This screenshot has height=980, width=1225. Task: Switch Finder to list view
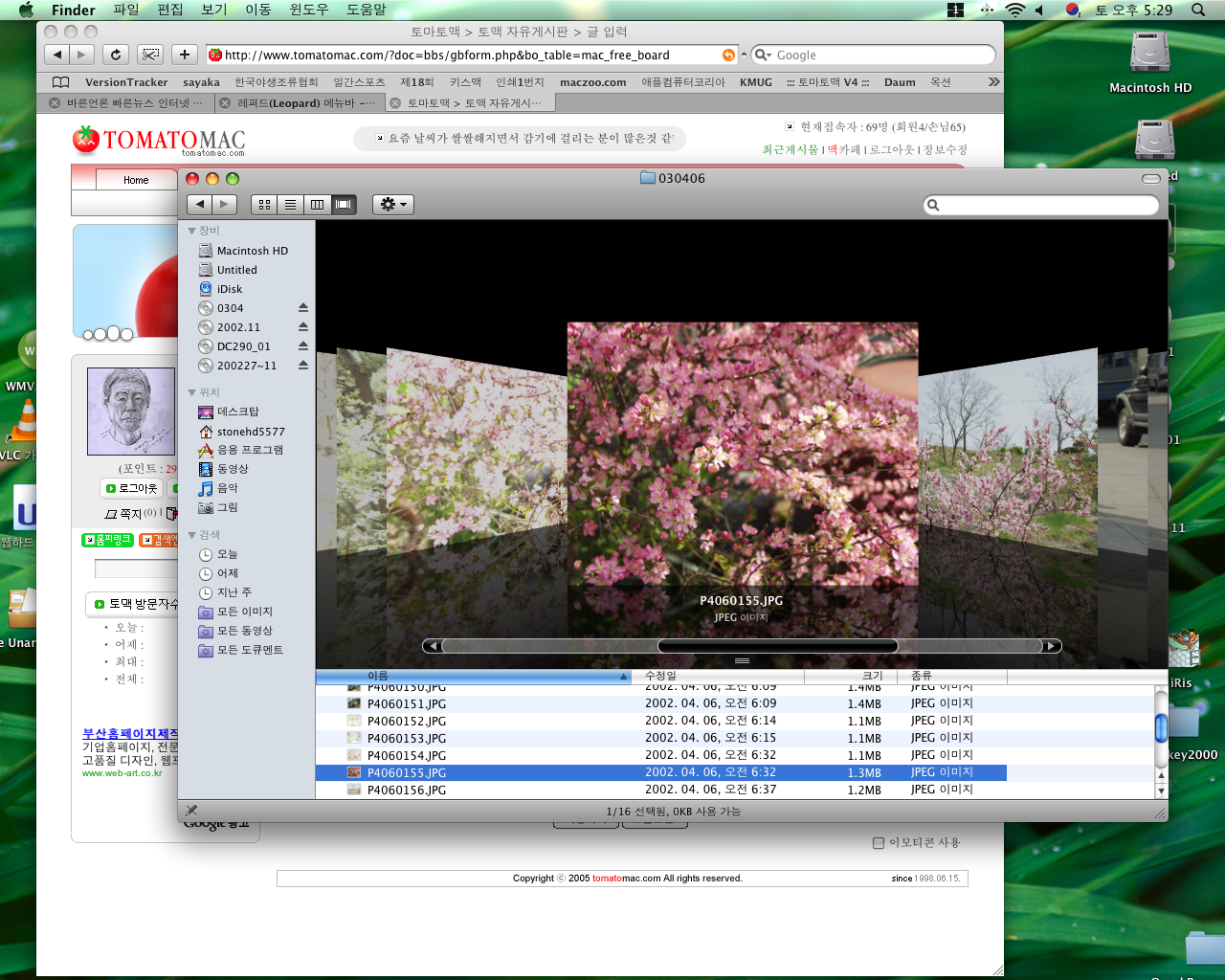click(x=290, y=204)
